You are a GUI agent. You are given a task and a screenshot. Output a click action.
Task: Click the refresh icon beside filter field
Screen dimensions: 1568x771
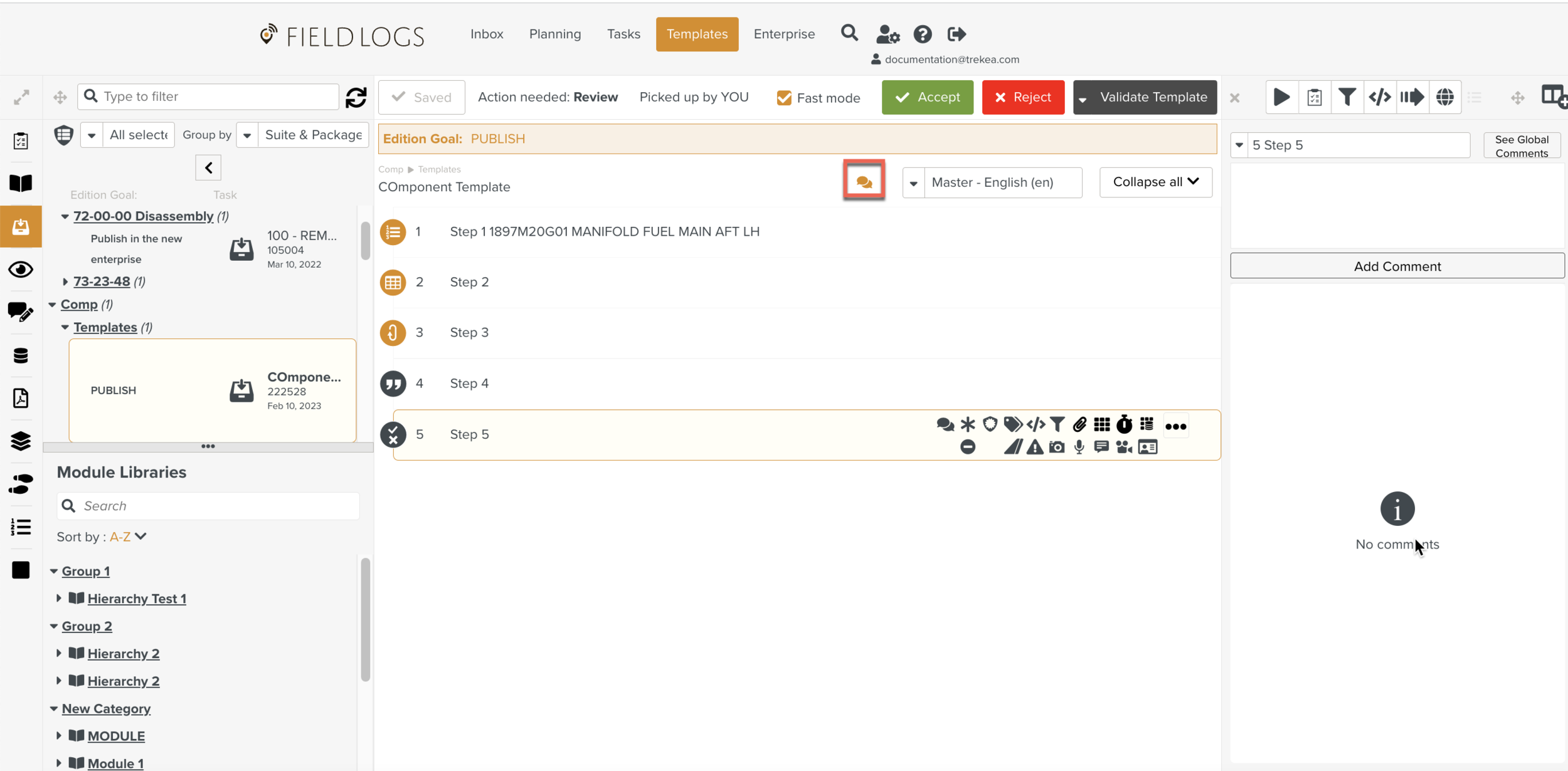click(x=356, y=97)
